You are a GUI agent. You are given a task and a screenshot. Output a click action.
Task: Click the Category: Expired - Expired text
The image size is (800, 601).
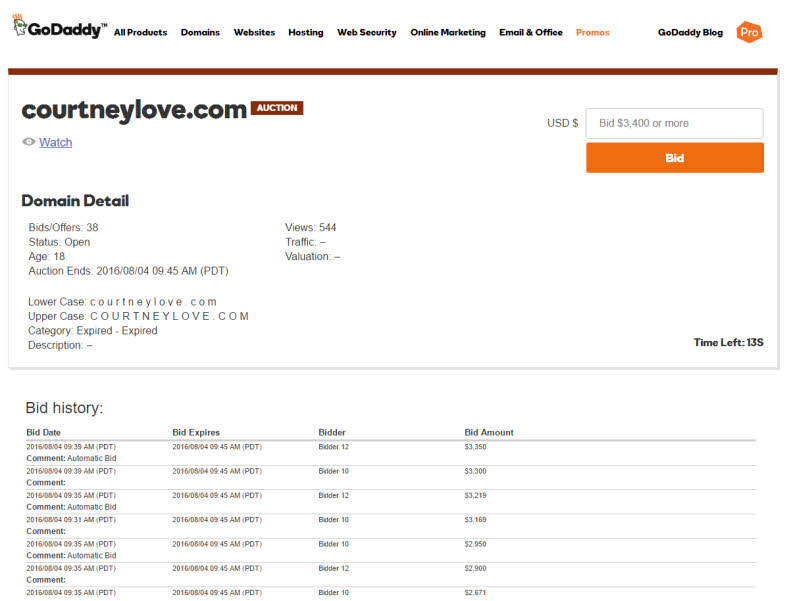click(92, 331)
